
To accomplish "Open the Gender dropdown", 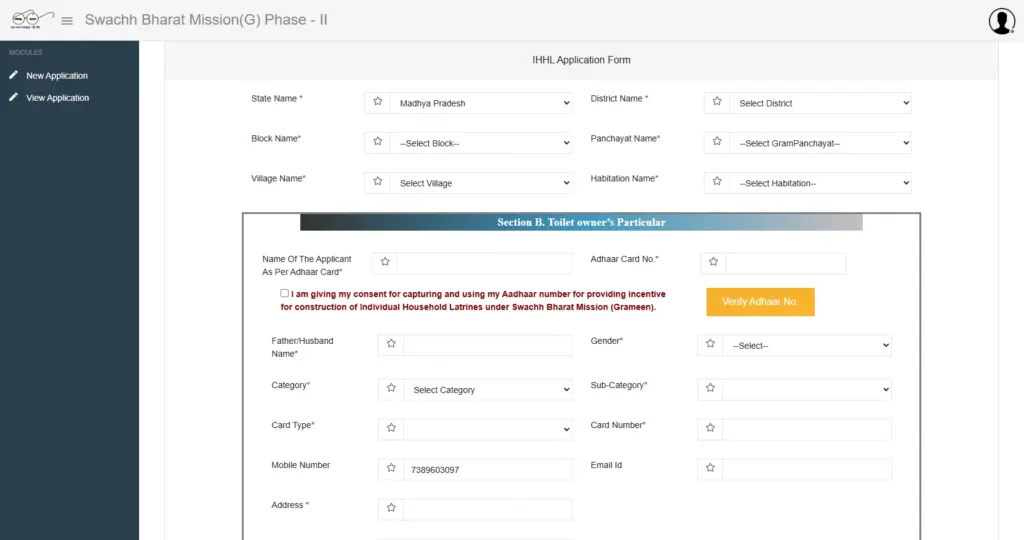I will pyautogui.click(x=807, y=345).
